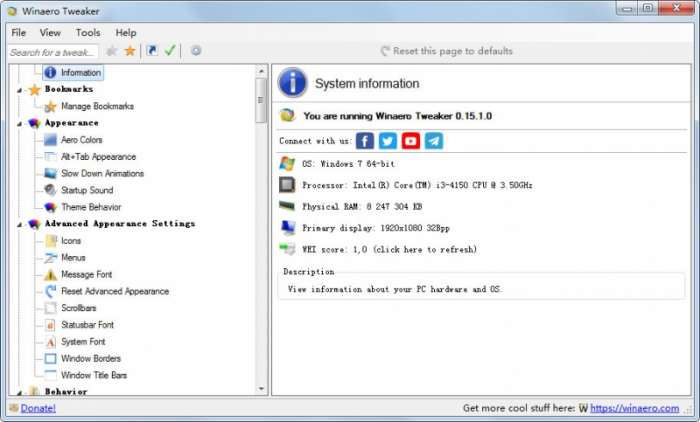Select Alt+Tab Appearance label
This screenshot has height=422, width=700.
click(x=99, y=157)
